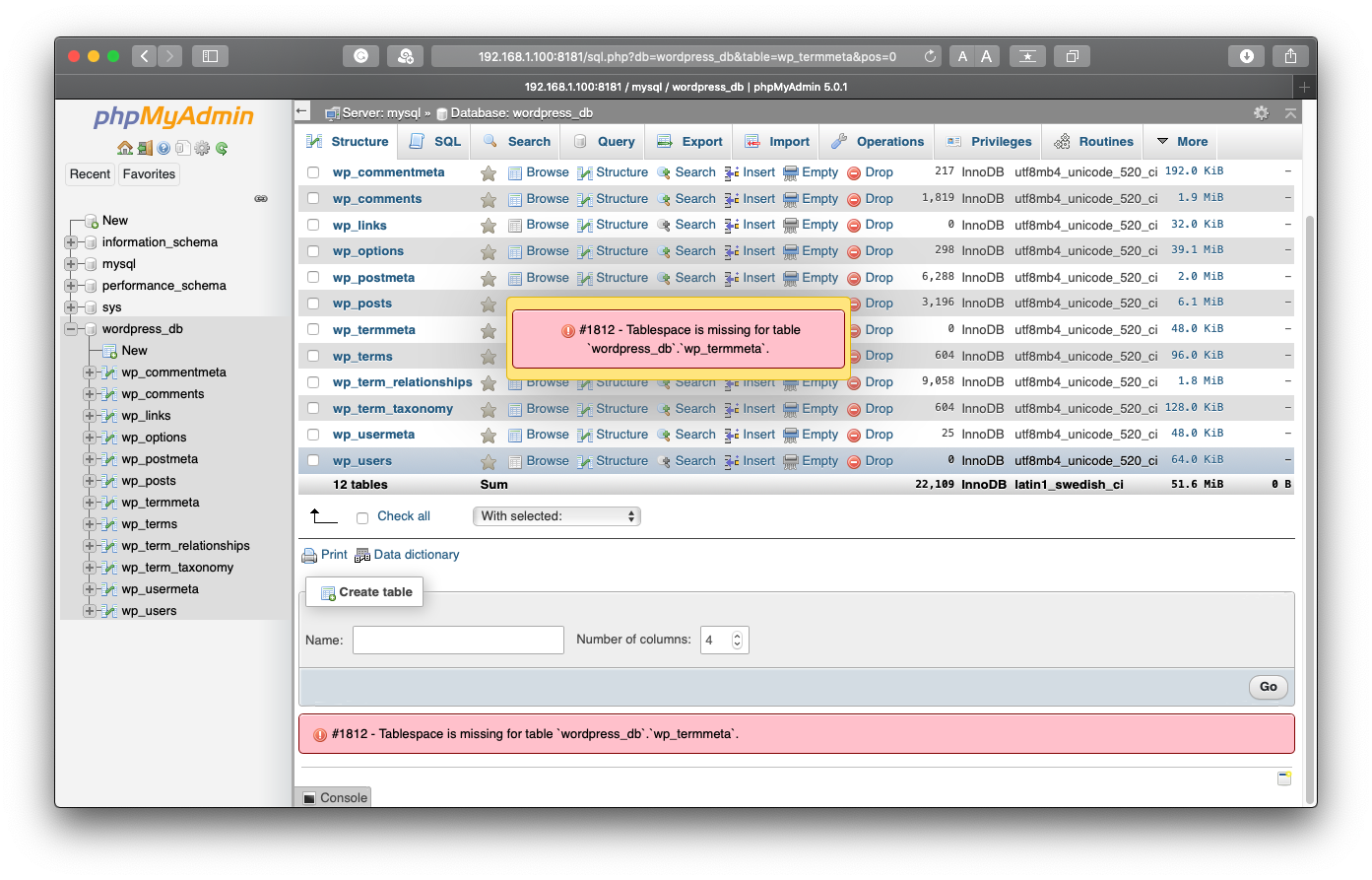1372x880 pixels.
Task: Click the phpMyAdmin home icon
Action: [124, 148]
